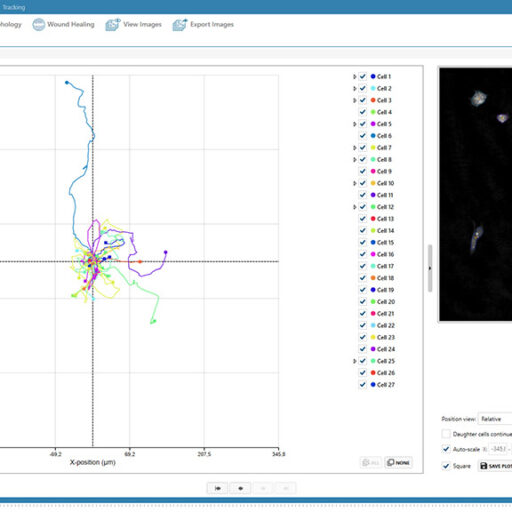Uncheck the Cell 4 checkbox
The height and width of the screenshot is (512, 512).
pyautogui.click(x=363, y=112)
